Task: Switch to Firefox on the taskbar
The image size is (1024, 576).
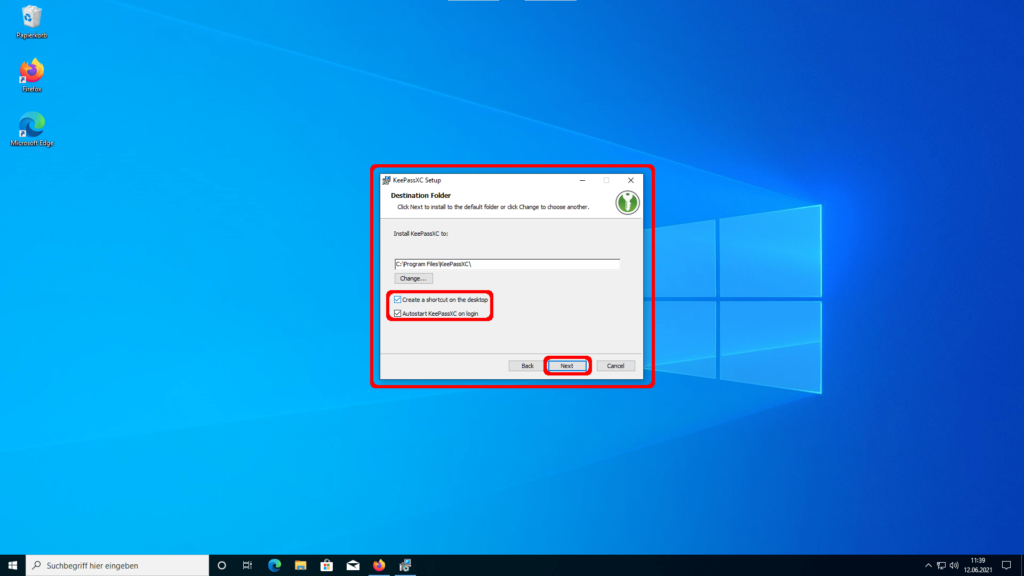Action: 379,566
